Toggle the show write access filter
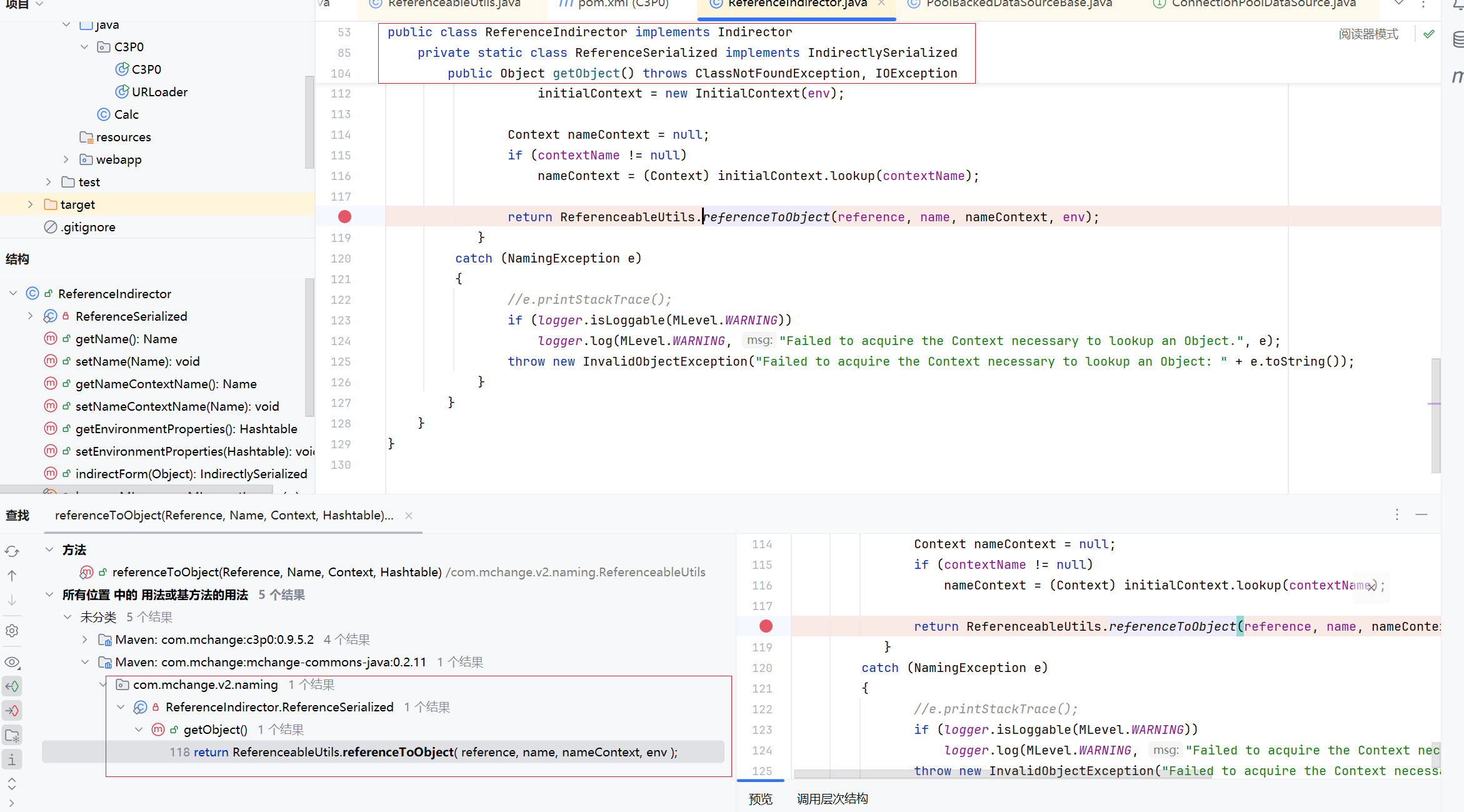 coord(12,711)
